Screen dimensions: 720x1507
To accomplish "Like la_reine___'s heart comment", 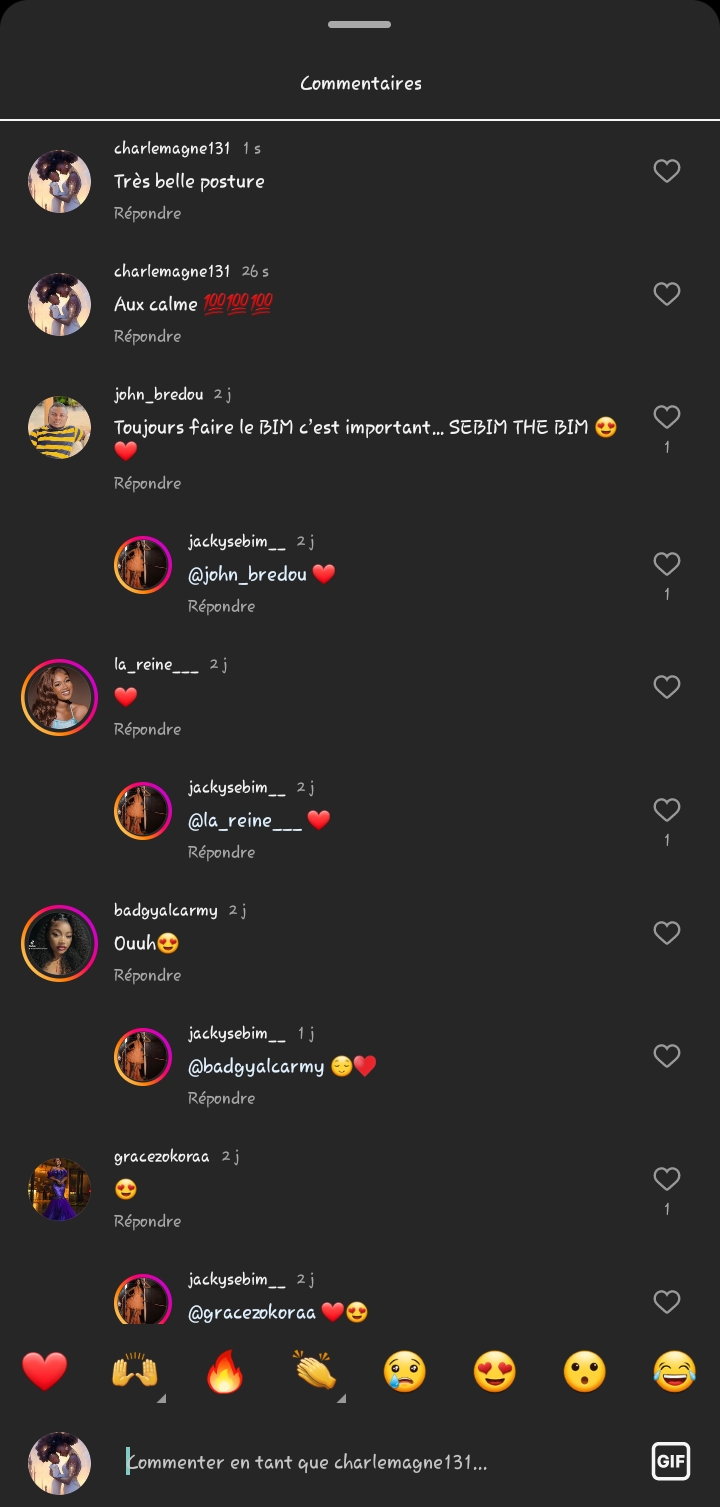I will pyautogui.click(x=667, y=687).
